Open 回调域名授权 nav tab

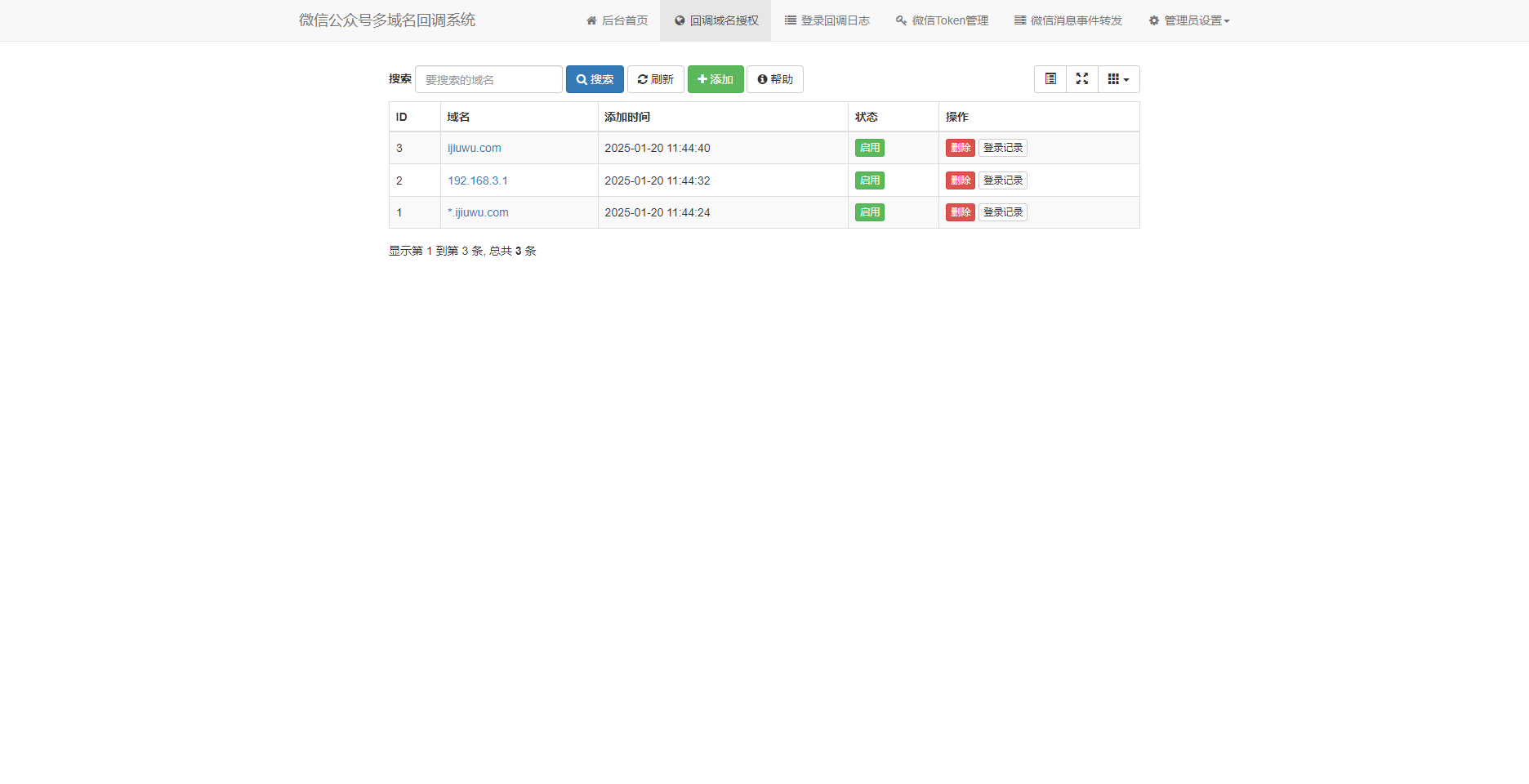[715, 20]
